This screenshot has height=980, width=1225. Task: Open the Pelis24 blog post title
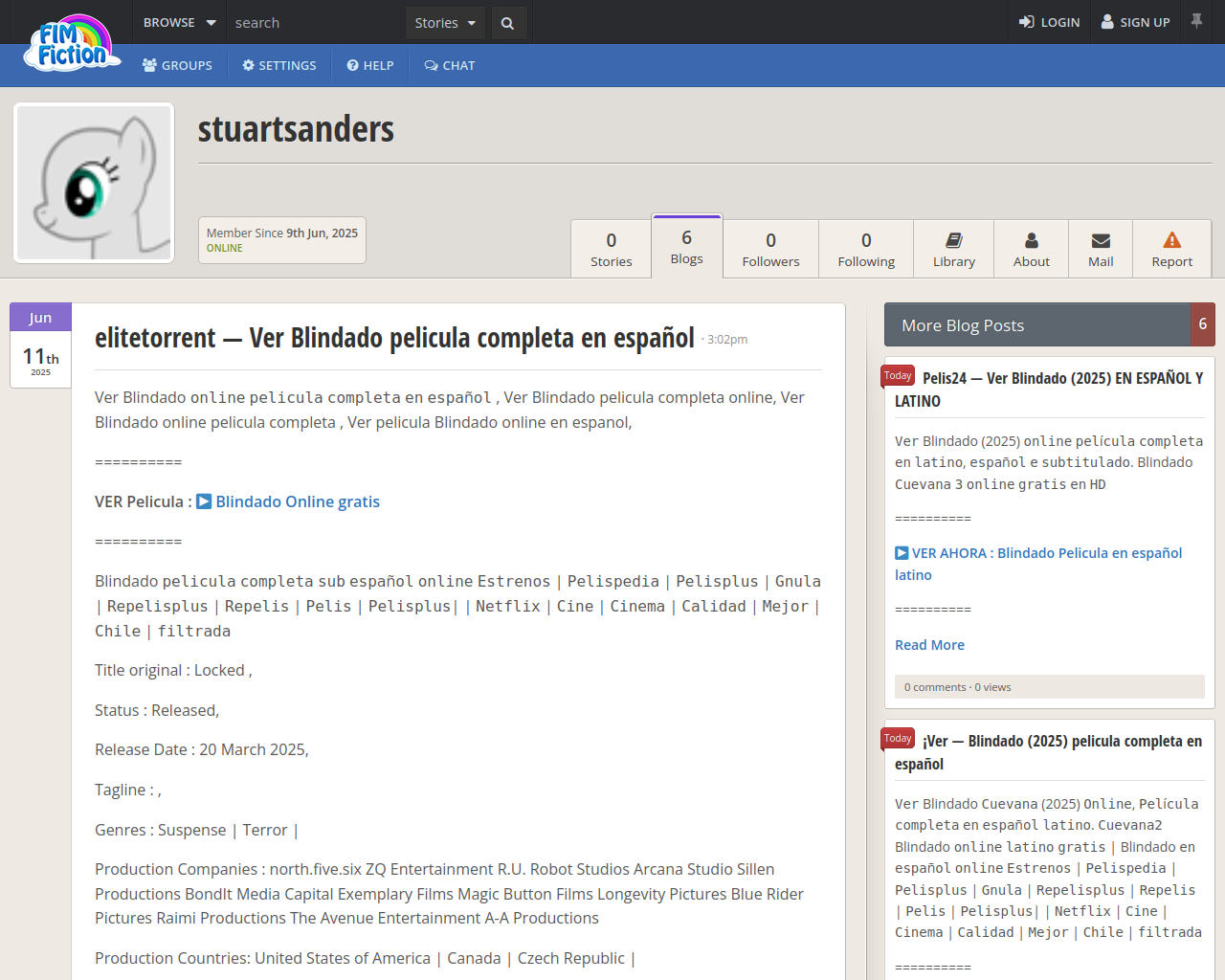[x=1049, y=390]
